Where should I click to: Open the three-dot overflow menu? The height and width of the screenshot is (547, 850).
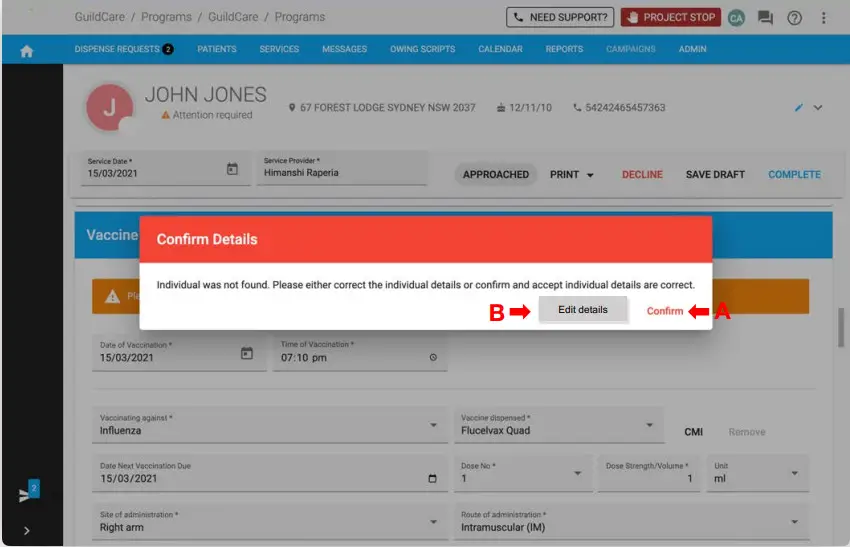[x=823, y=18]
